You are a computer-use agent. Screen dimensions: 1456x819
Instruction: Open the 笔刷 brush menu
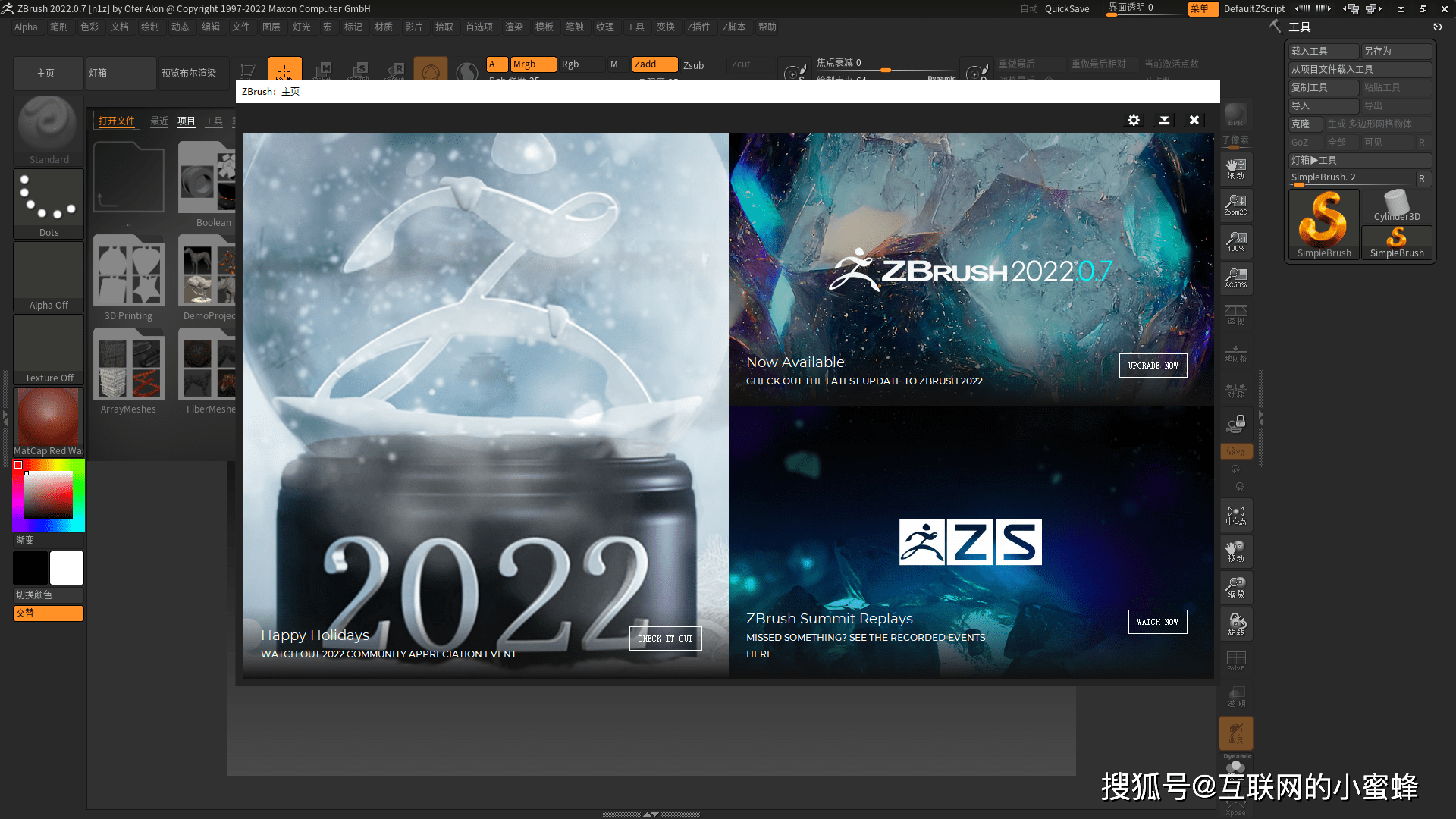pos(59,27)
